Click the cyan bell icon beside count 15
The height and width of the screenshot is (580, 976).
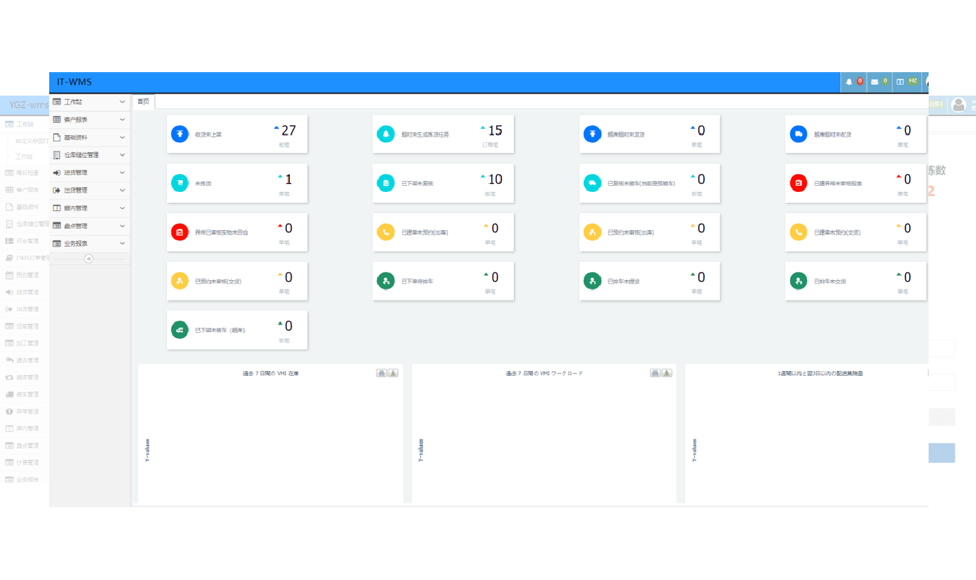pos(386,134)
